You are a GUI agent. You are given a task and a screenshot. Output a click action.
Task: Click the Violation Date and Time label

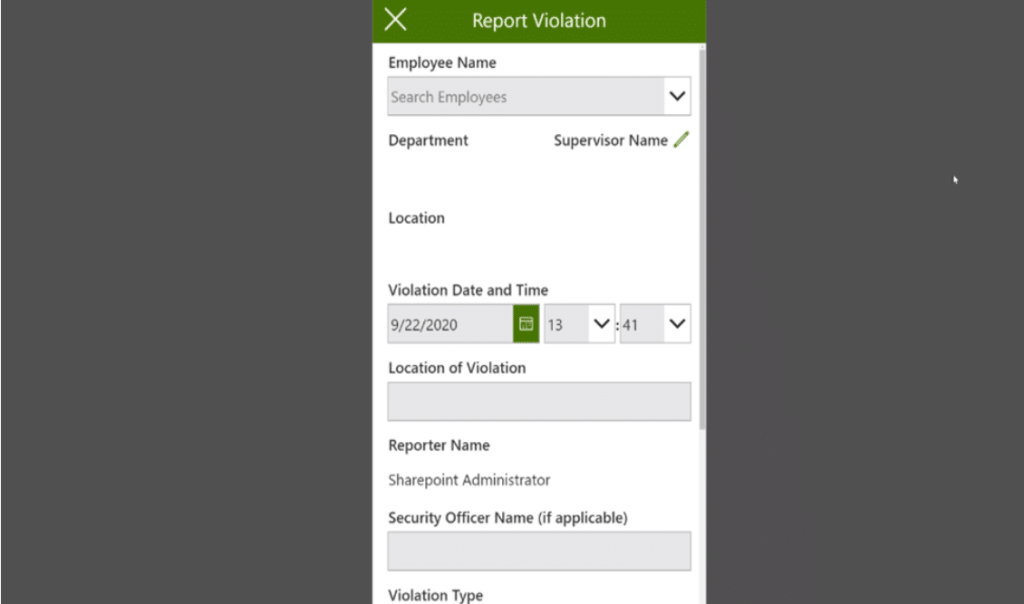[x=468, y=290]
